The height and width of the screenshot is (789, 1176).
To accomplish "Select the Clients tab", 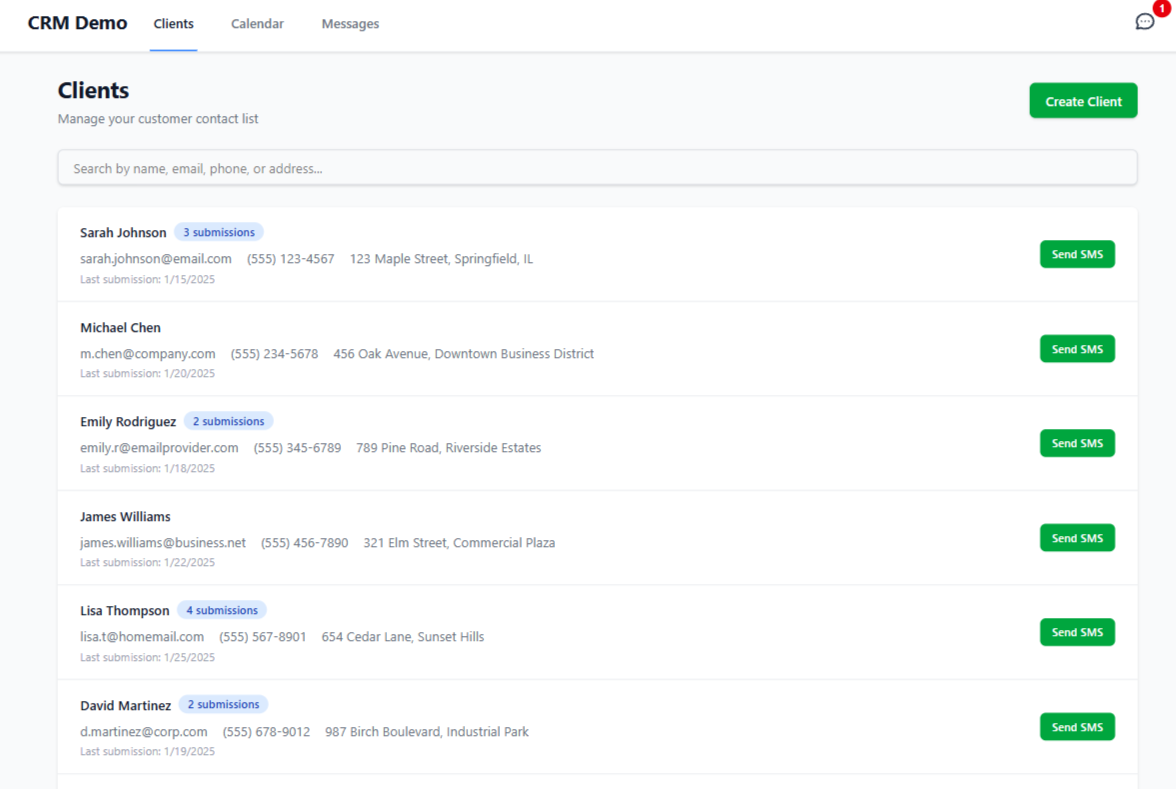I will [x=173, y=23].
